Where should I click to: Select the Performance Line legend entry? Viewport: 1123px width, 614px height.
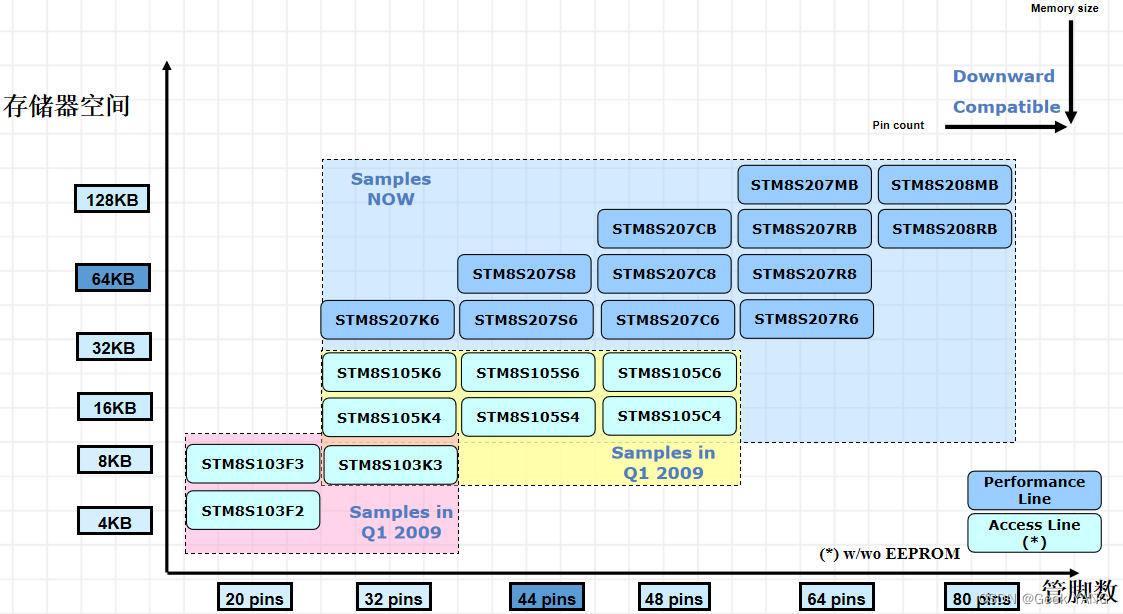[1034, 490]
